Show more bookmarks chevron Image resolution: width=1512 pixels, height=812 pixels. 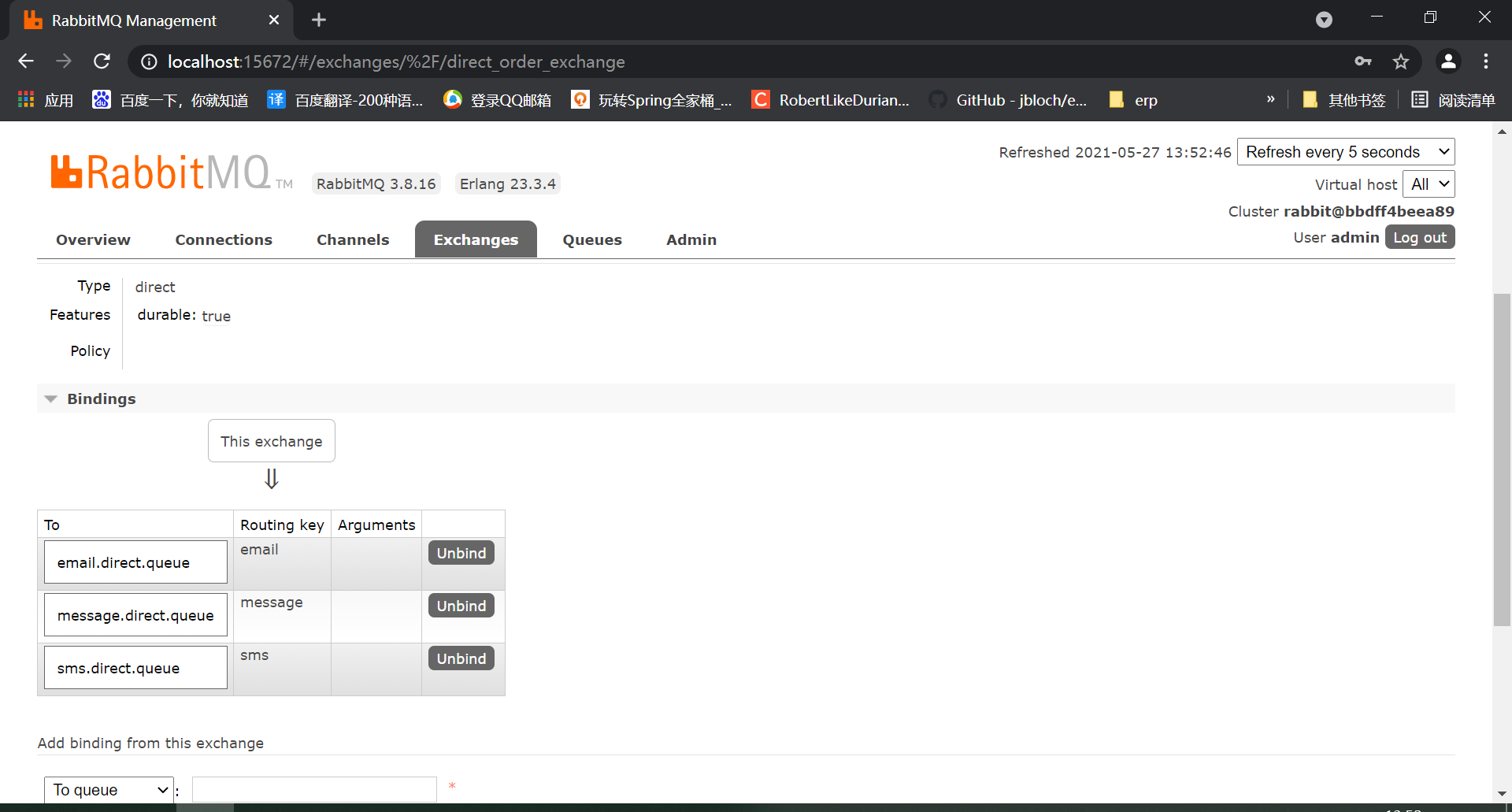coord(1270,99)
